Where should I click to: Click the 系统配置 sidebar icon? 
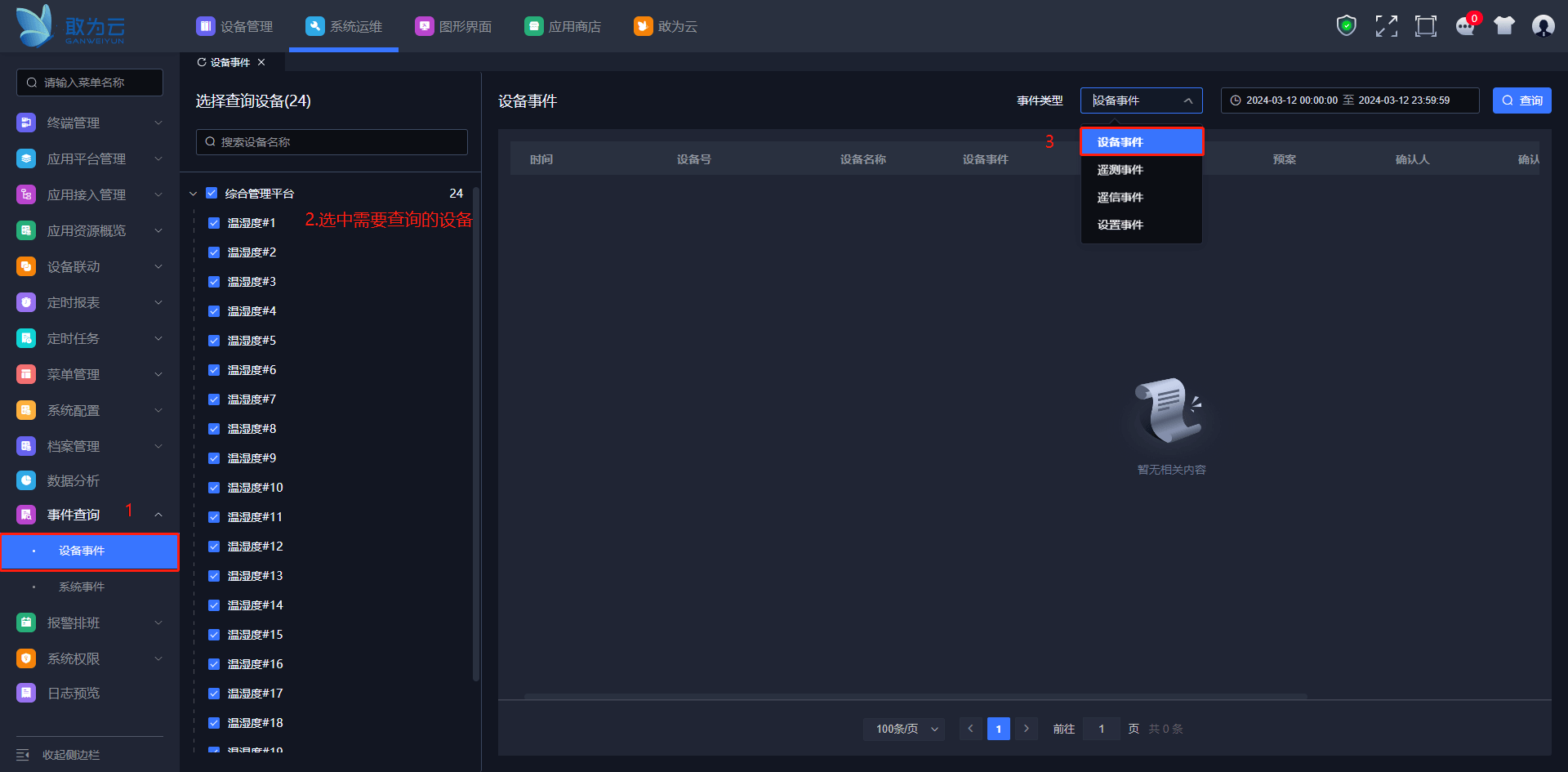pos(26,410)
